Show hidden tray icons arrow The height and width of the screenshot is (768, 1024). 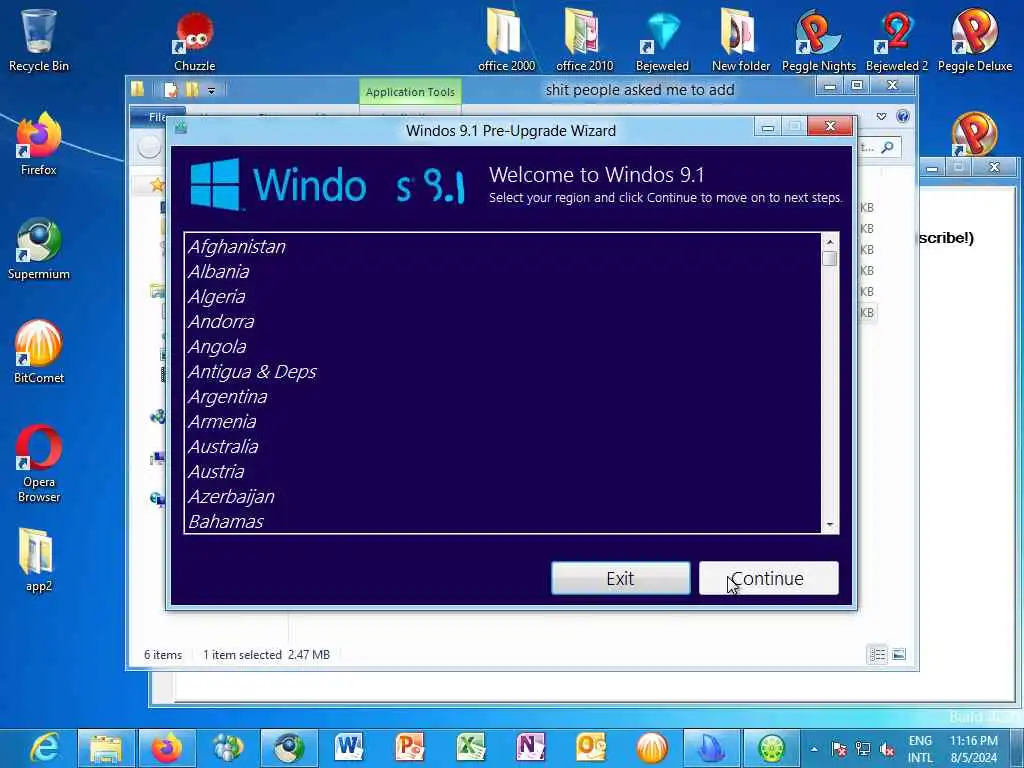coord(814,749)
